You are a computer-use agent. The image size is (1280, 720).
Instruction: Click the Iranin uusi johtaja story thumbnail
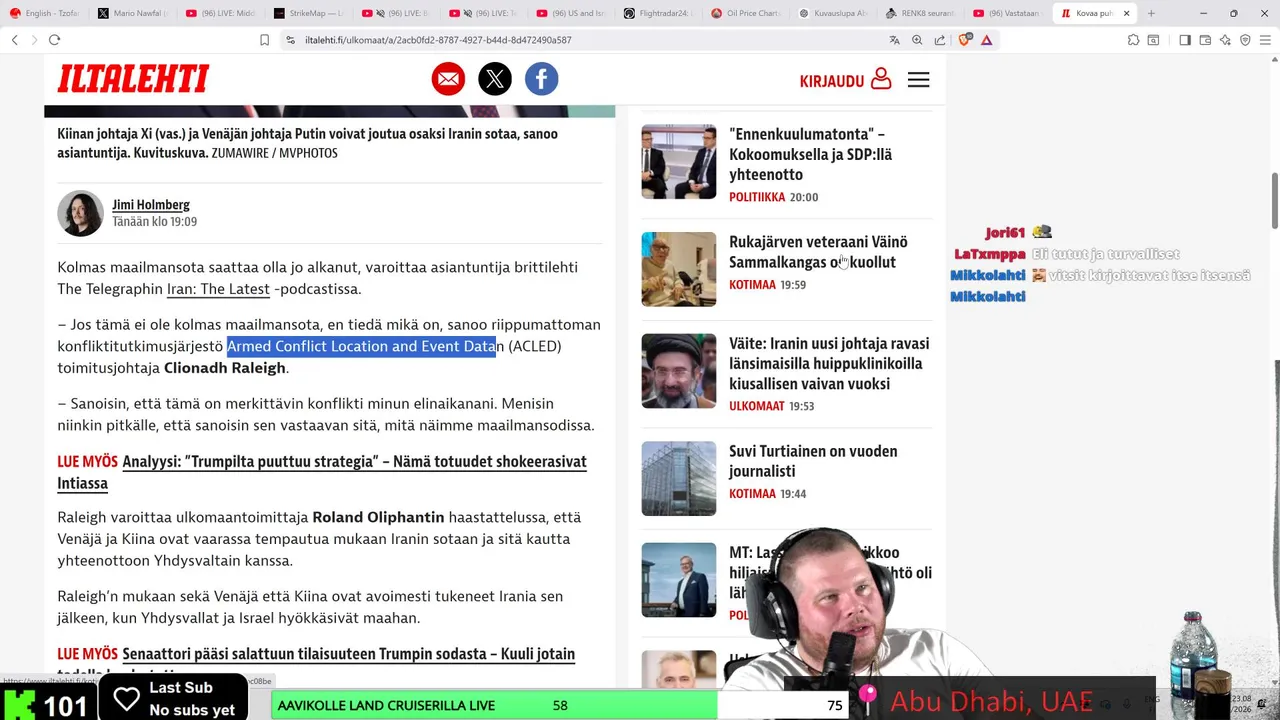(679, 371)
